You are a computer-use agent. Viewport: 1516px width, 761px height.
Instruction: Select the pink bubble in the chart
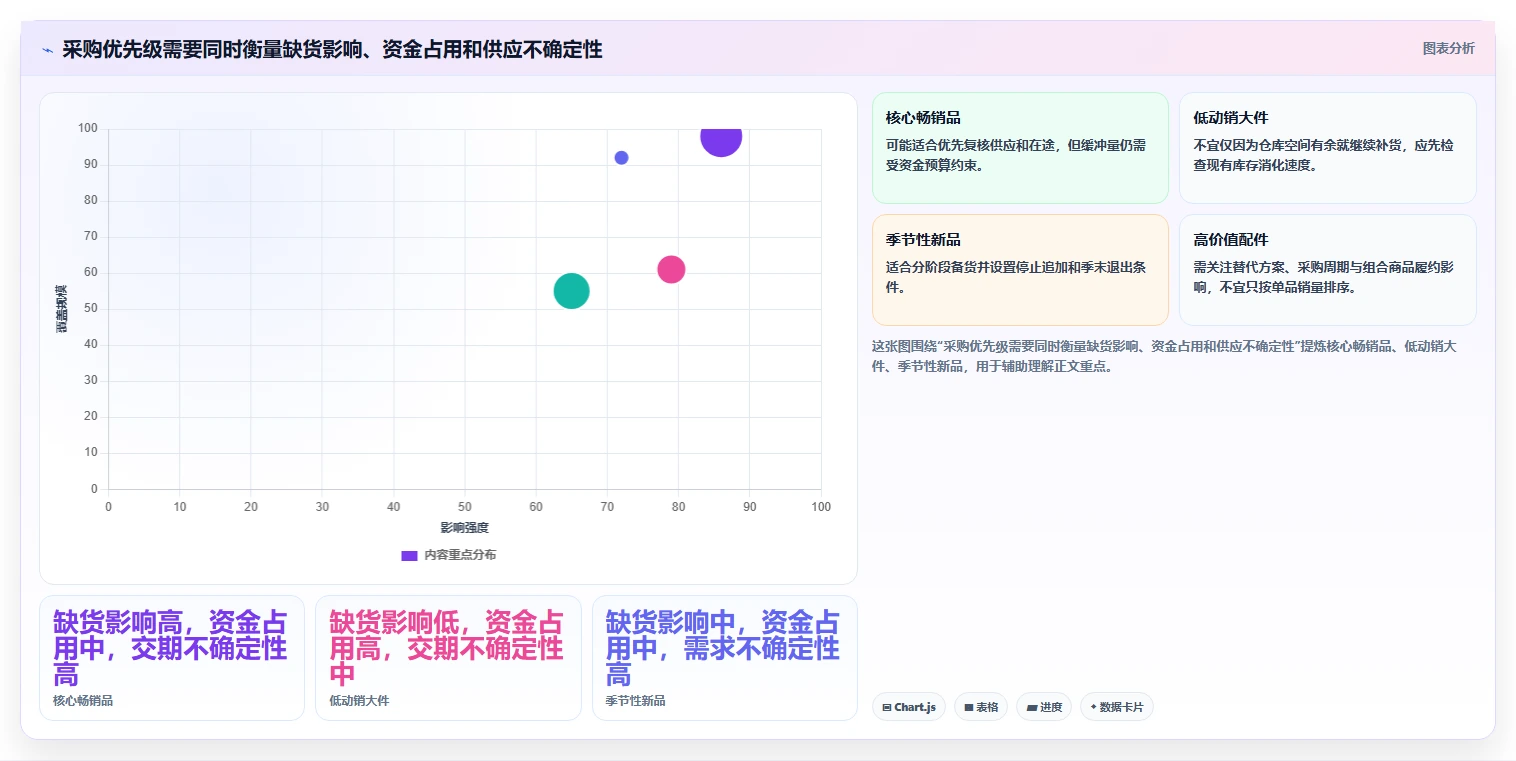tap(671, 269)
